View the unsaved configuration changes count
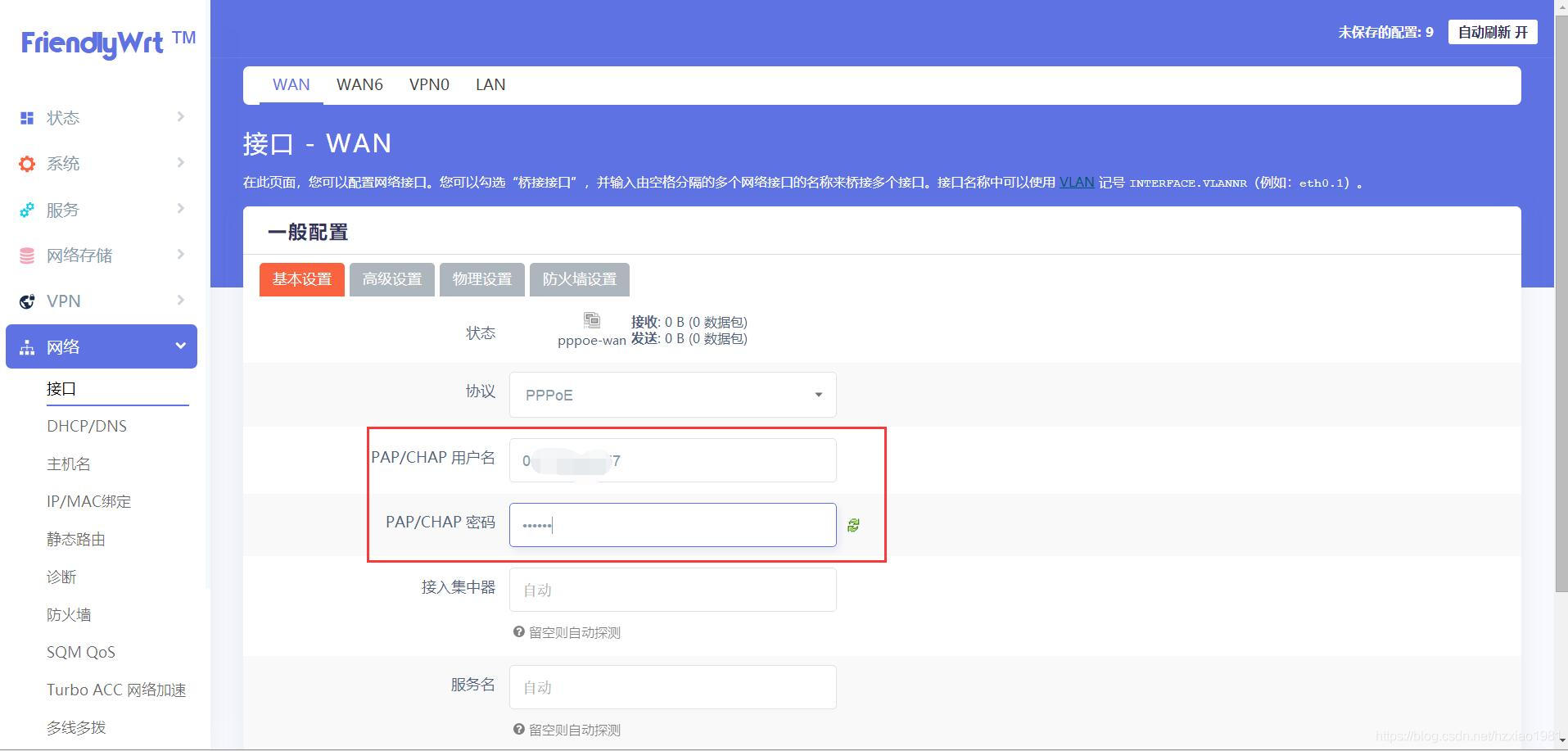Screen dimensions: 1568x751 1385,32
